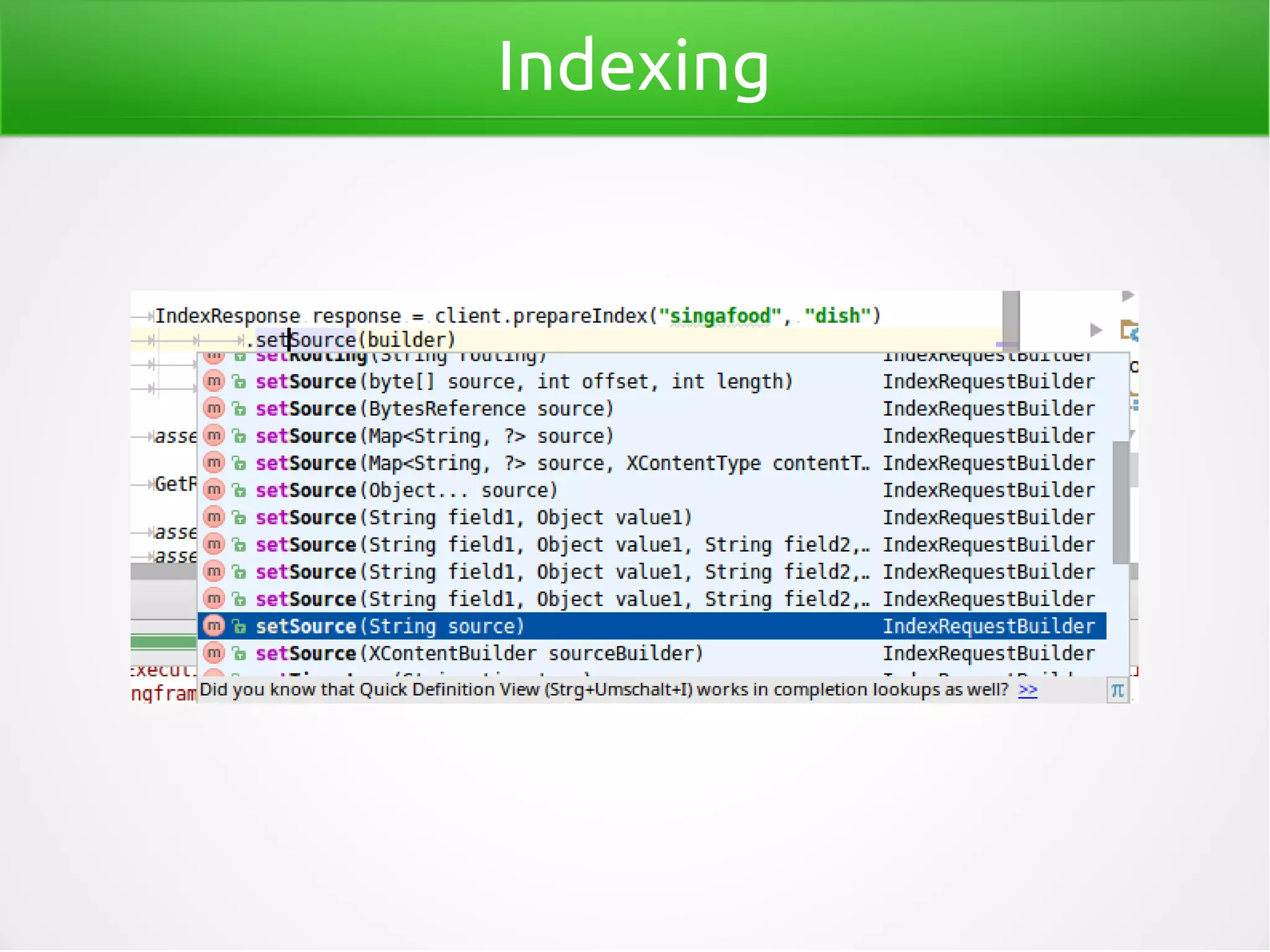Click method icon of setSource(Object... source) row

214,490
